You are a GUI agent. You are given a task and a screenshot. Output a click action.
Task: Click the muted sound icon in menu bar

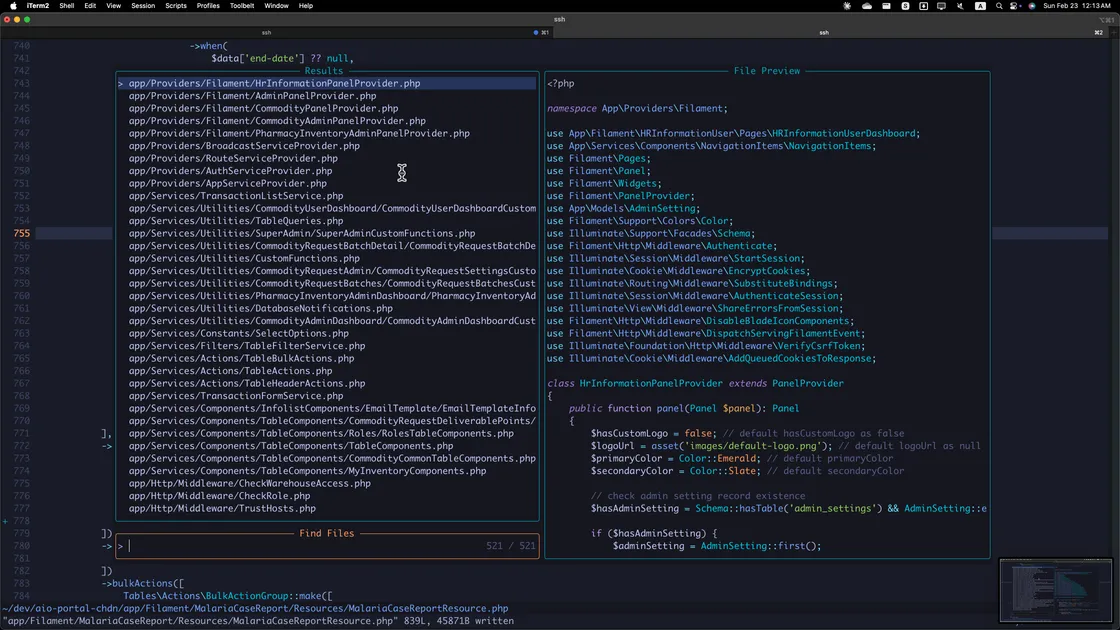(960, 6)
